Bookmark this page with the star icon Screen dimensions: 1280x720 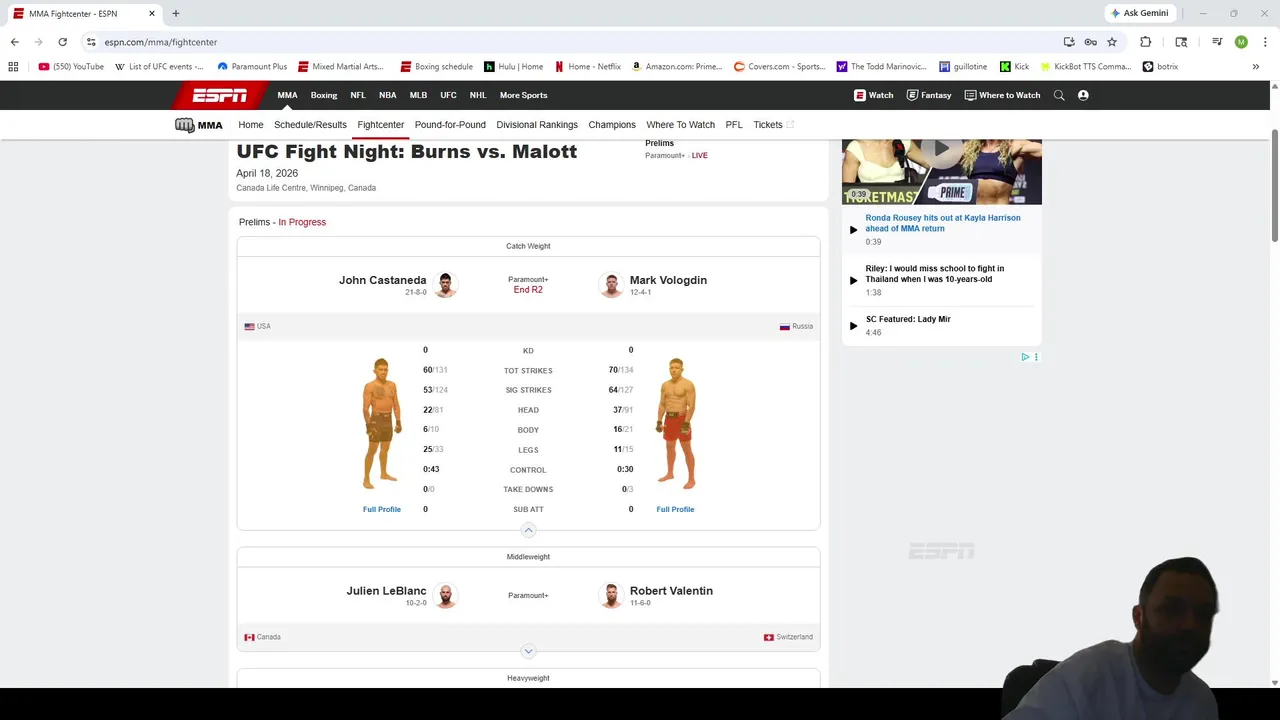(x=1112, y=42)
